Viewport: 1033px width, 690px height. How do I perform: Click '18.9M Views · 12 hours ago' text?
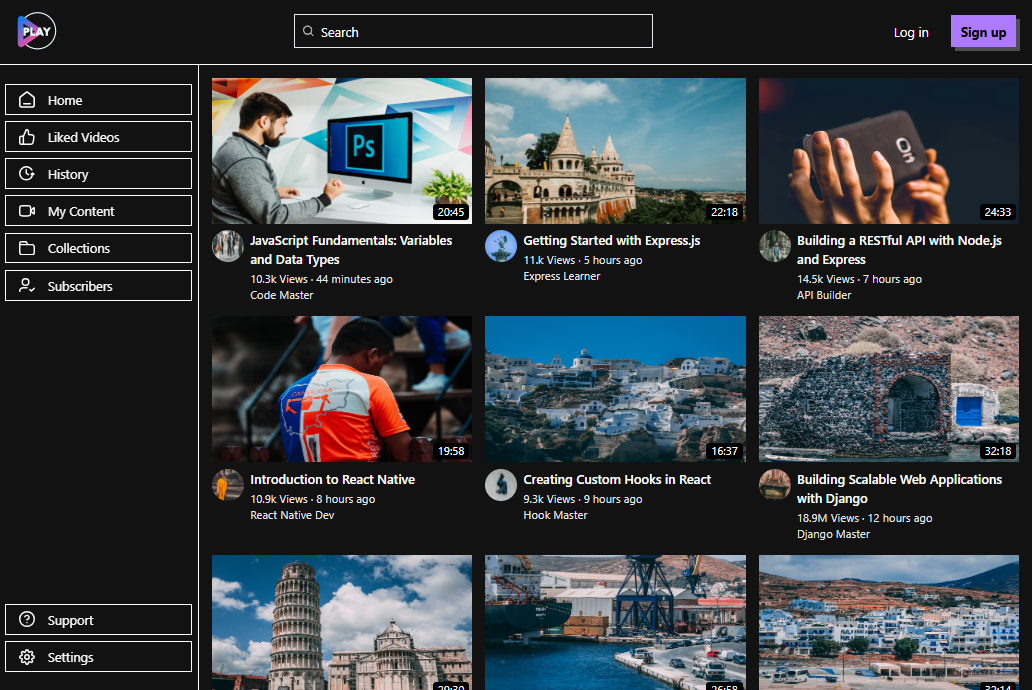click(864, 518)
